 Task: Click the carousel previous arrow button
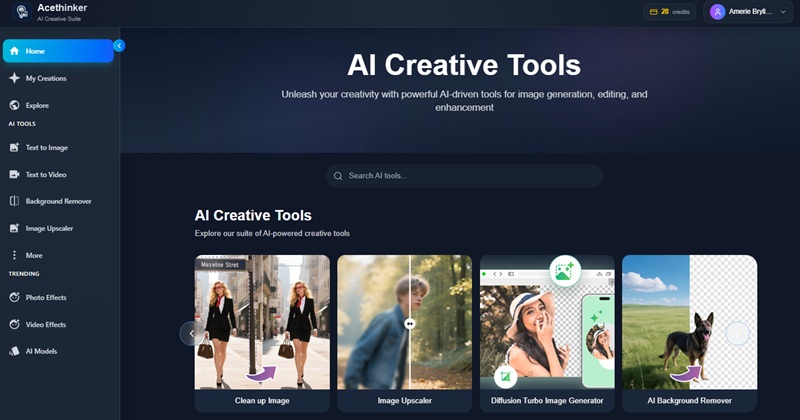[x=190, y=333]
